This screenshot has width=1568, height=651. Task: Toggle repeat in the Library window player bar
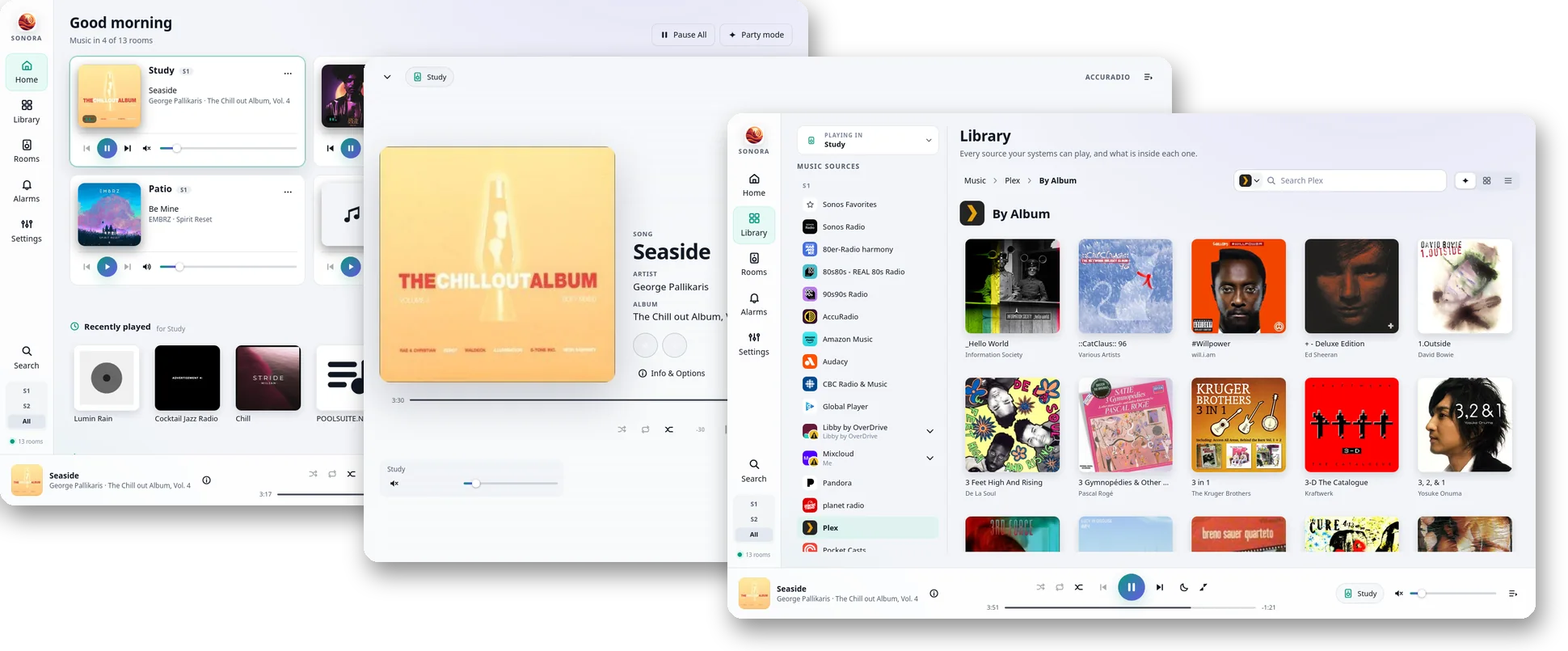click(x=1060, y=587)
